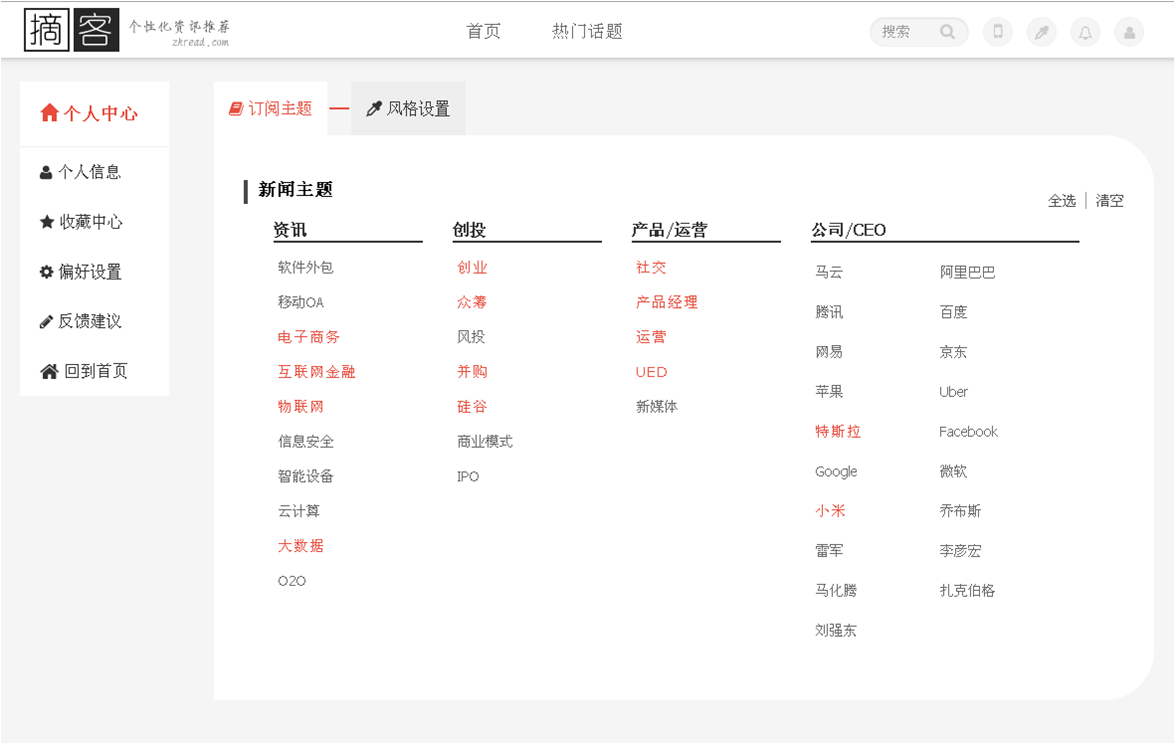1175x744 pixels.
Task: Click 回到首页 in the sidebar
Action: (x=84, y=371)
